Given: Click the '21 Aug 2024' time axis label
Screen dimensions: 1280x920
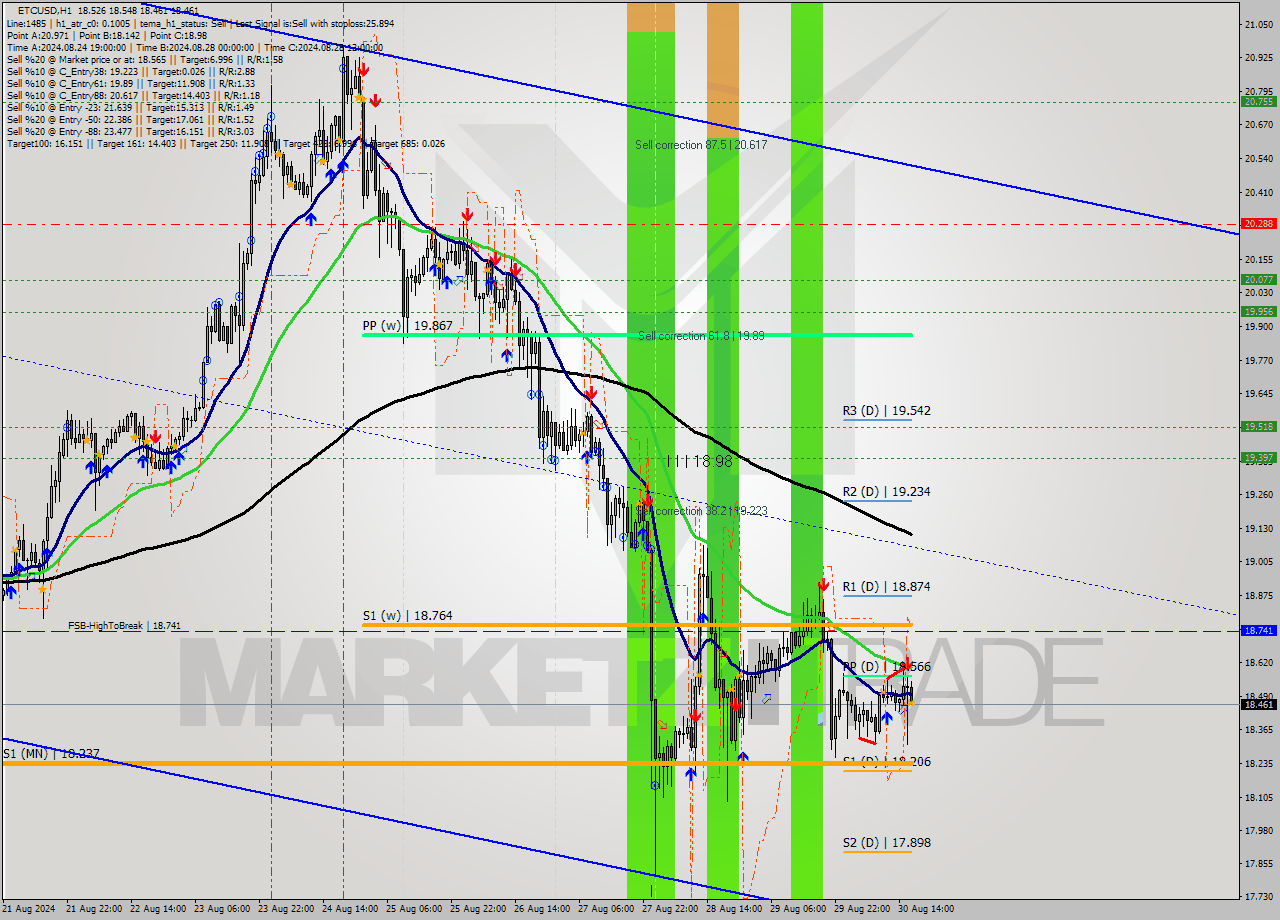Looking at the screenshot, I should pos(31,909).
